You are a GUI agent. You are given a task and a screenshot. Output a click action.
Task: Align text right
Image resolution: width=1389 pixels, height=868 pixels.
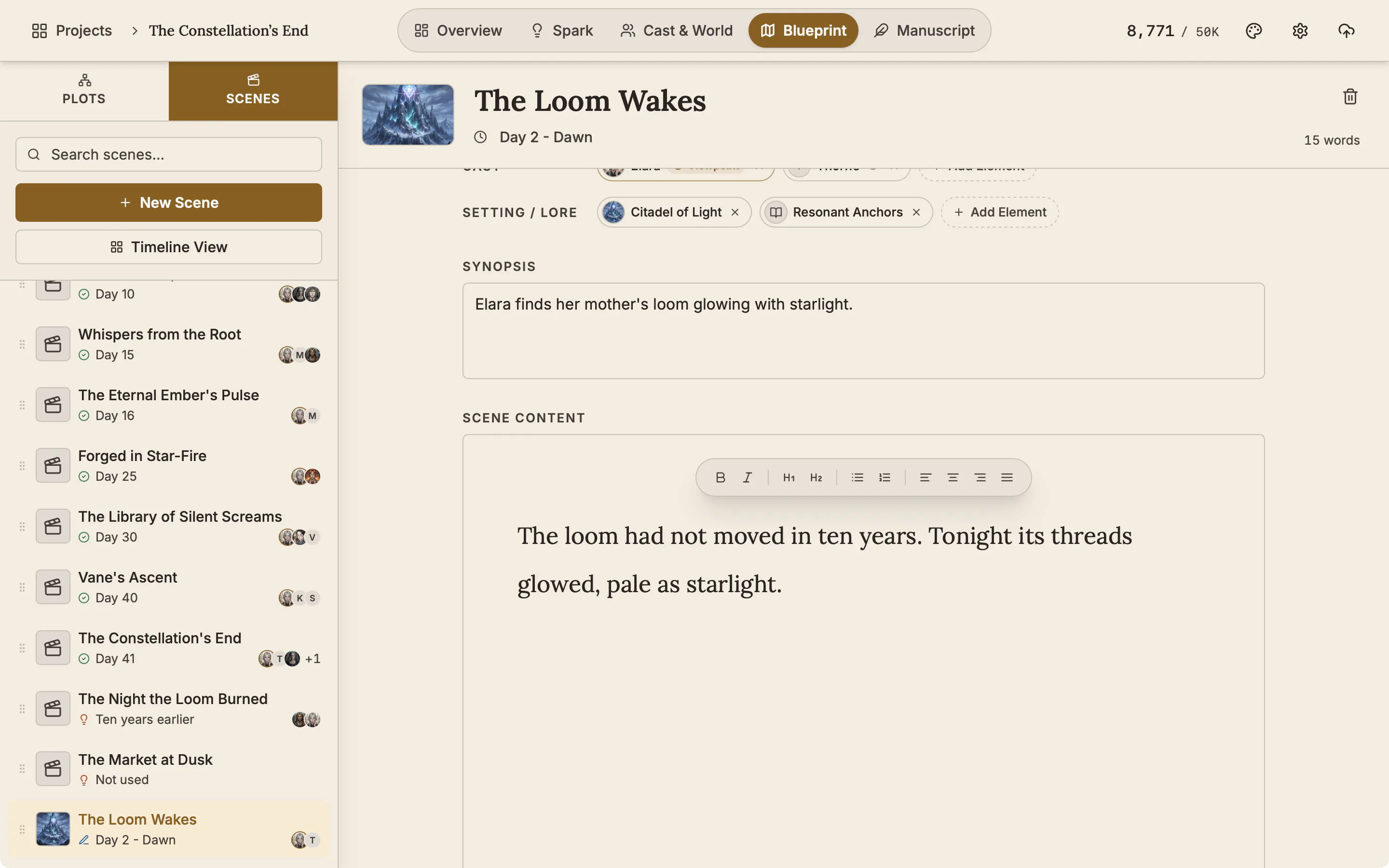(x=980, y=477)
